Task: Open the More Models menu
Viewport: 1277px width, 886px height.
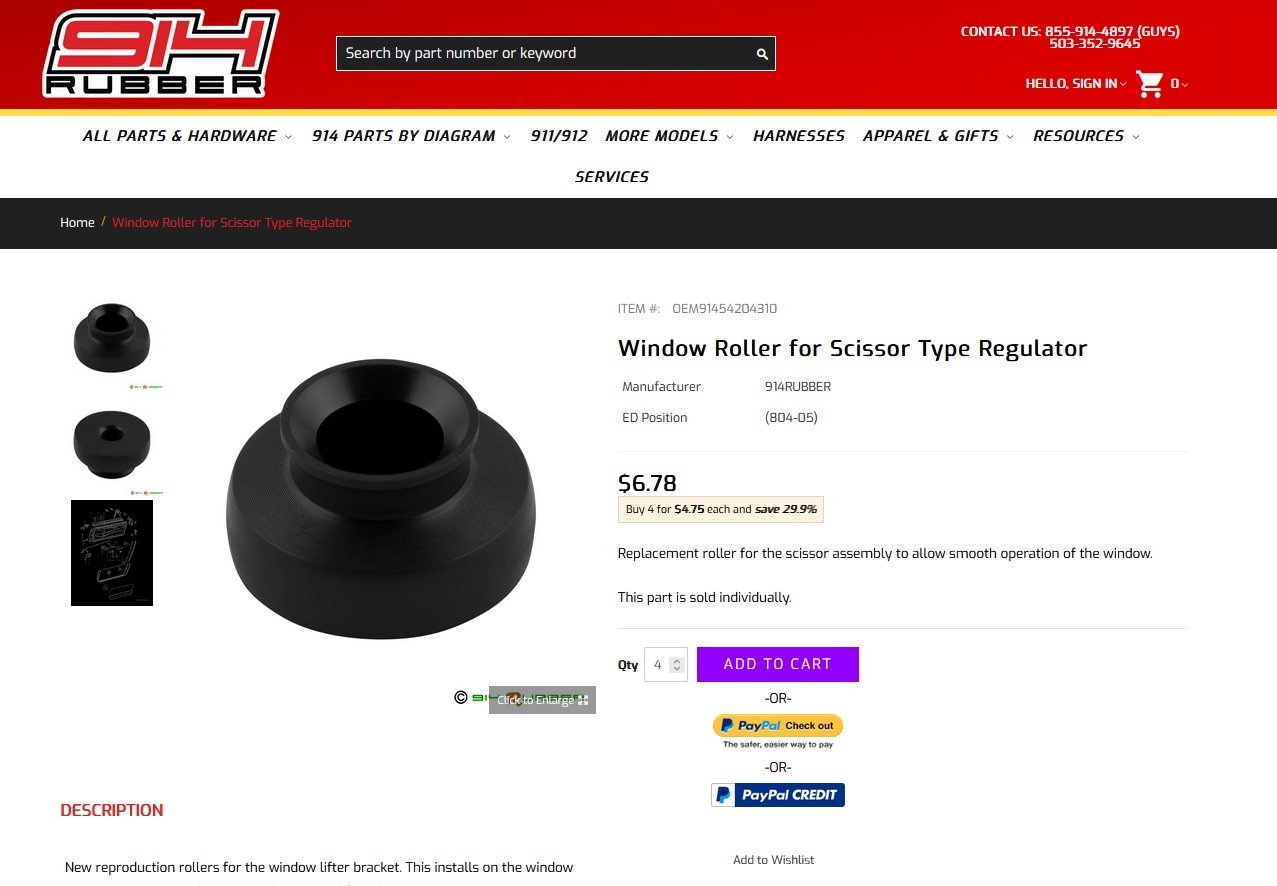Action: coord(669,136)
